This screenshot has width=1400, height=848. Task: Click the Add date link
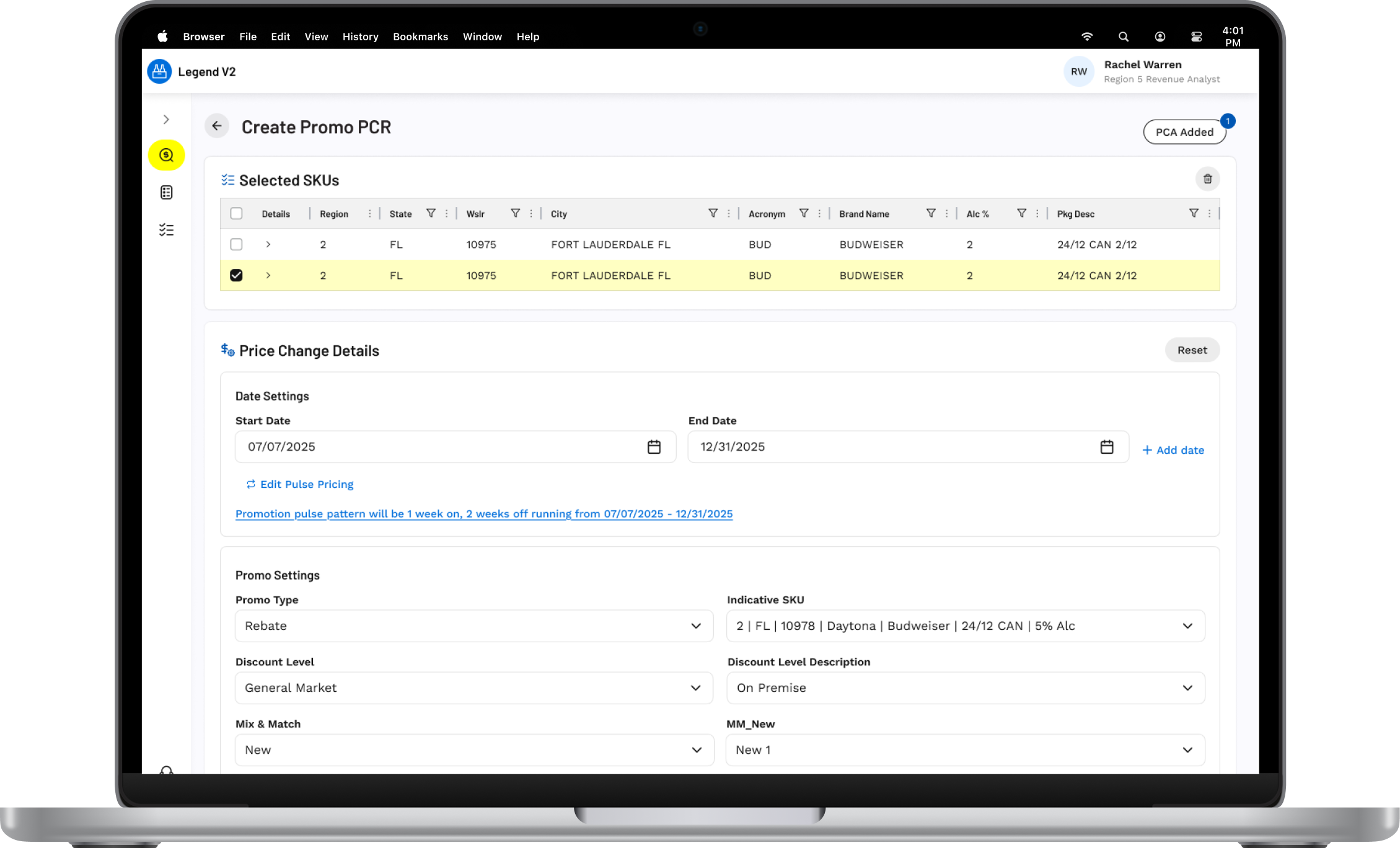(1173, 449)
